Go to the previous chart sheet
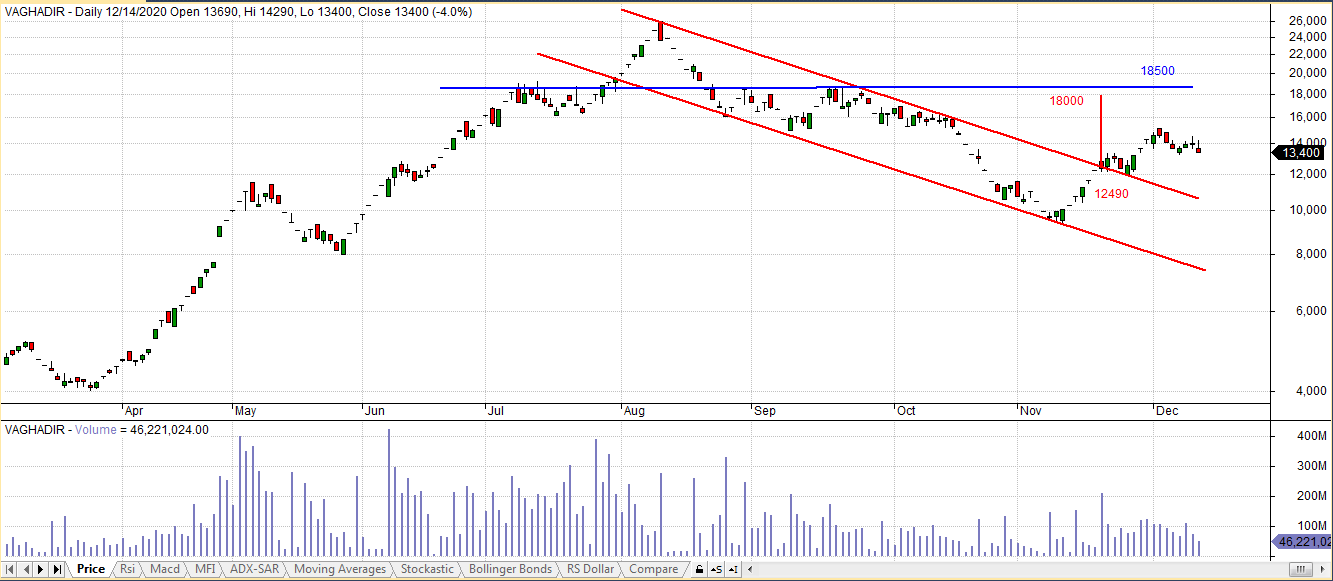This screenshot has height=581, width=1333. [26, 569]
